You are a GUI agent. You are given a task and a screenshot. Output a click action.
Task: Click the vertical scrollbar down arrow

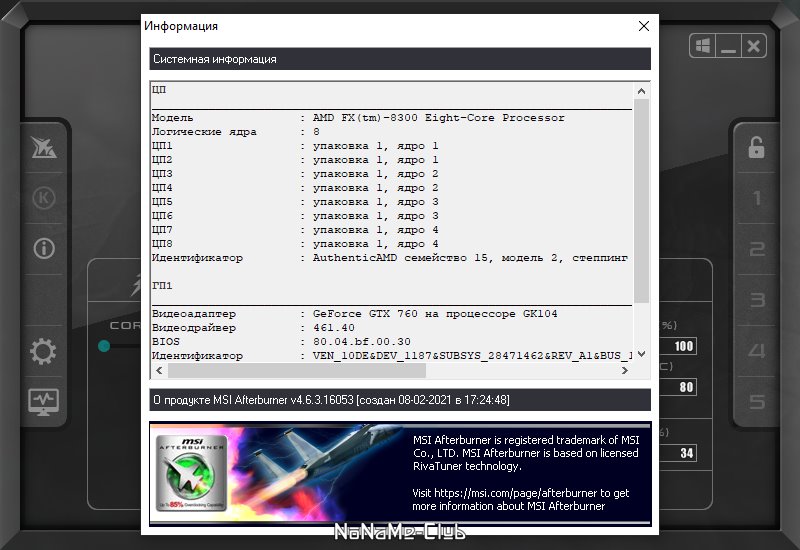pos(641,354)
